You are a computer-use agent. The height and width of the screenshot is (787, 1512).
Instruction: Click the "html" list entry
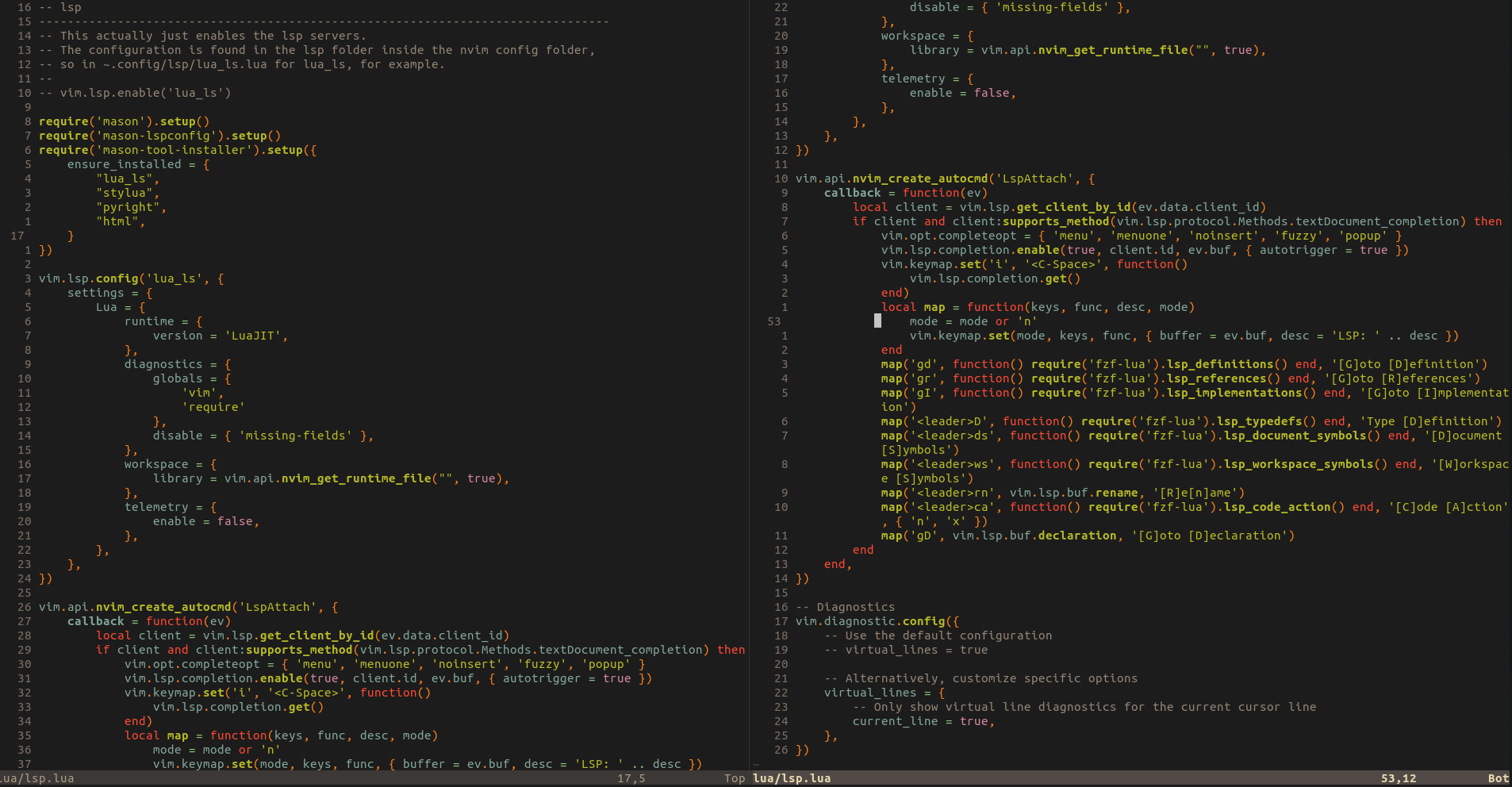click(121, 221)
